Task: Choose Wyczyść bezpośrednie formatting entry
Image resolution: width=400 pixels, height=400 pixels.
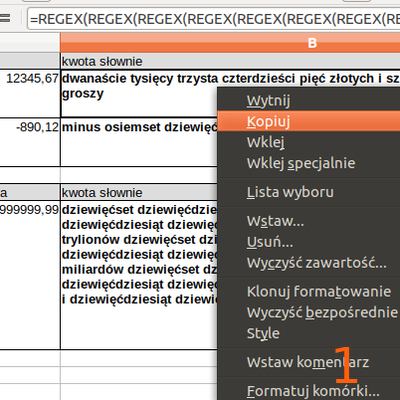Action: [x=309, y=313]
